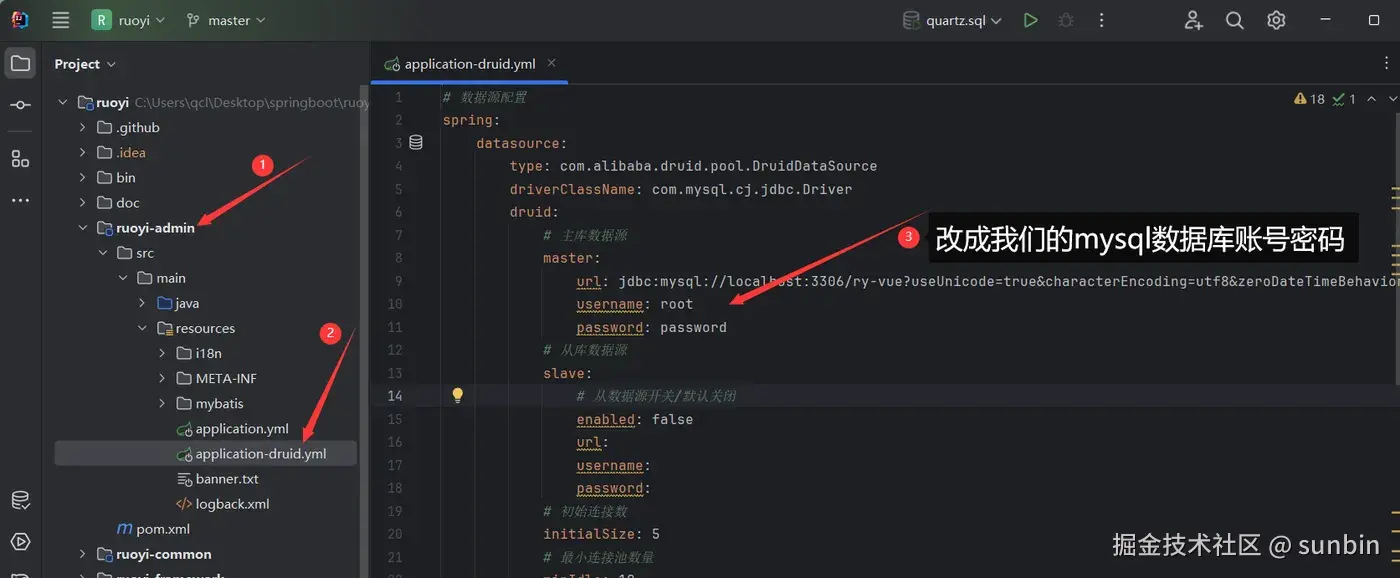Collapse the src folder
This screenshot has height=578, width=1400.
click(x=103, y=253)
